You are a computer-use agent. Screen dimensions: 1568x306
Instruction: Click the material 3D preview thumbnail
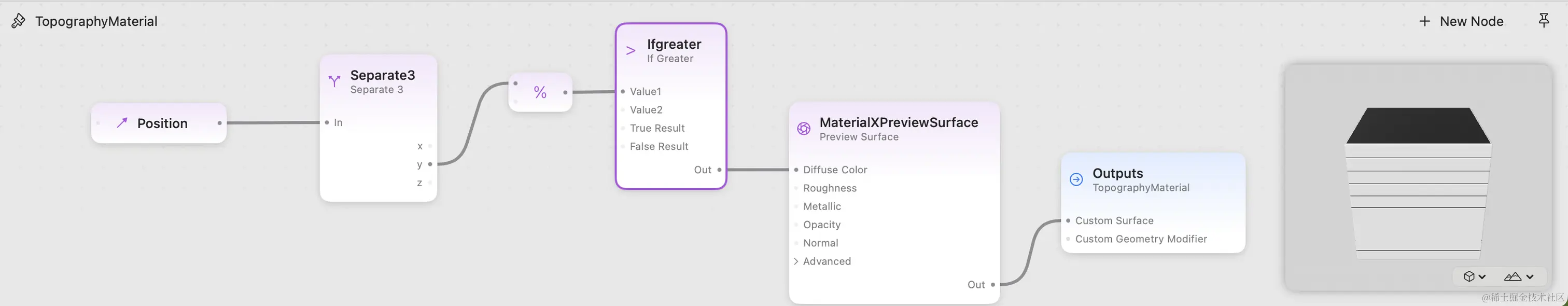[1418, 176]
